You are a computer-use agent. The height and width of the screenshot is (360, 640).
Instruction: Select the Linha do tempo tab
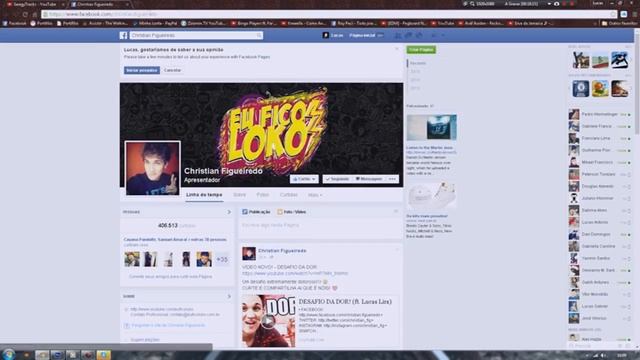[204, 195]
